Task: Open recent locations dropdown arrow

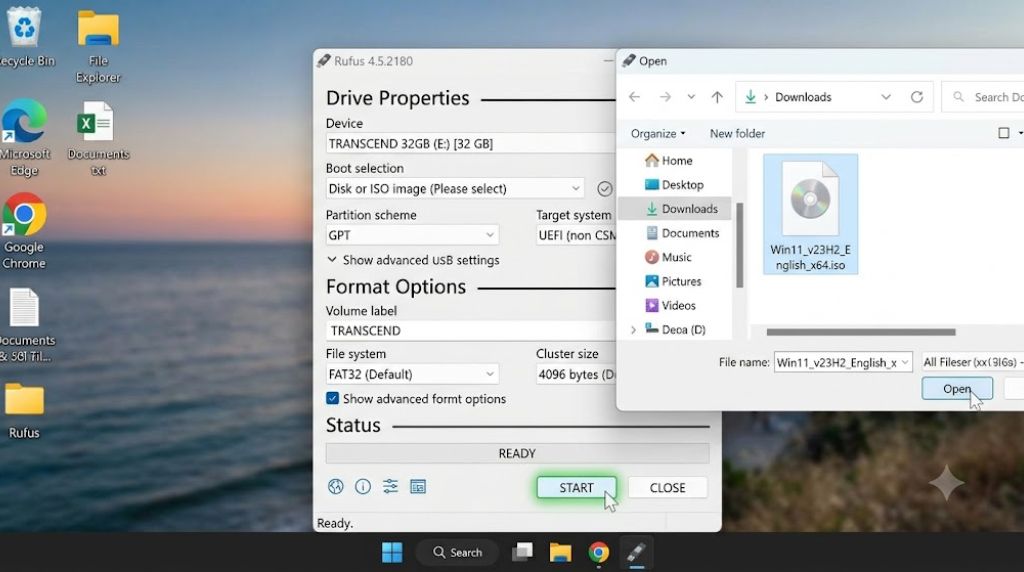Action: (691, 97)
